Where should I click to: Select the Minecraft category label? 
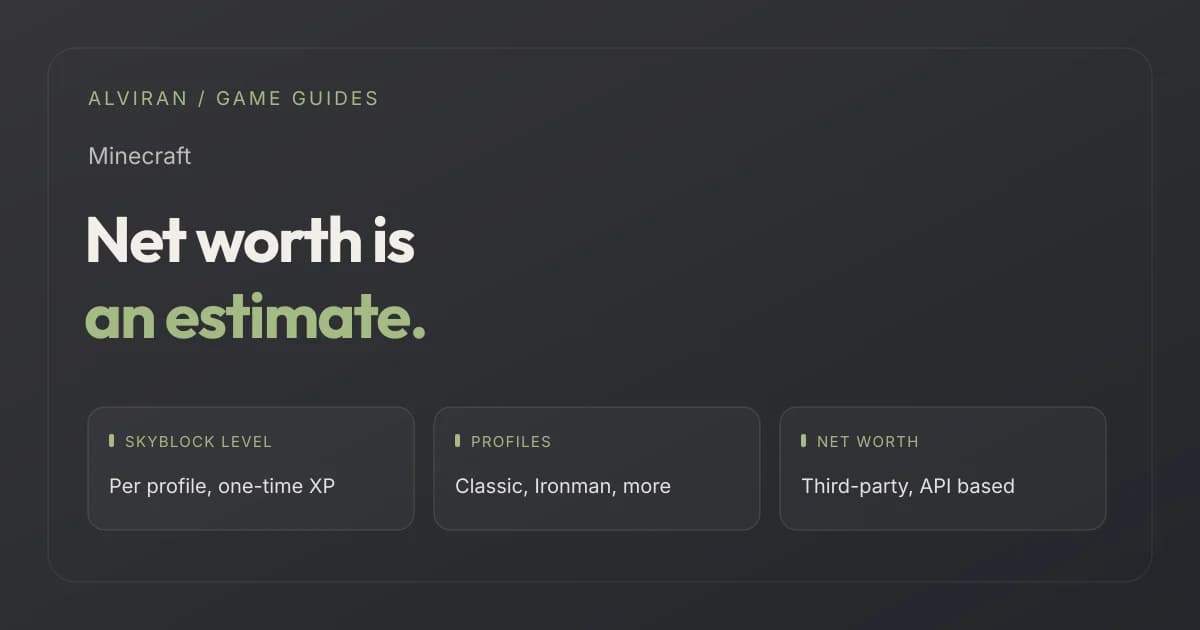139,156
